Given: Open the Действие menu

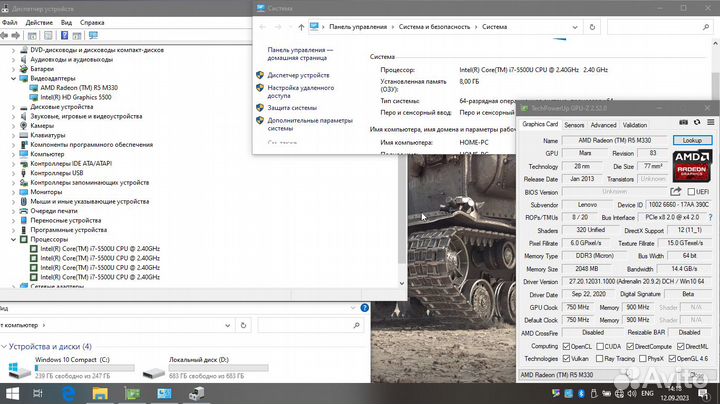Looking at the screenshot, I should coord(39,22).
